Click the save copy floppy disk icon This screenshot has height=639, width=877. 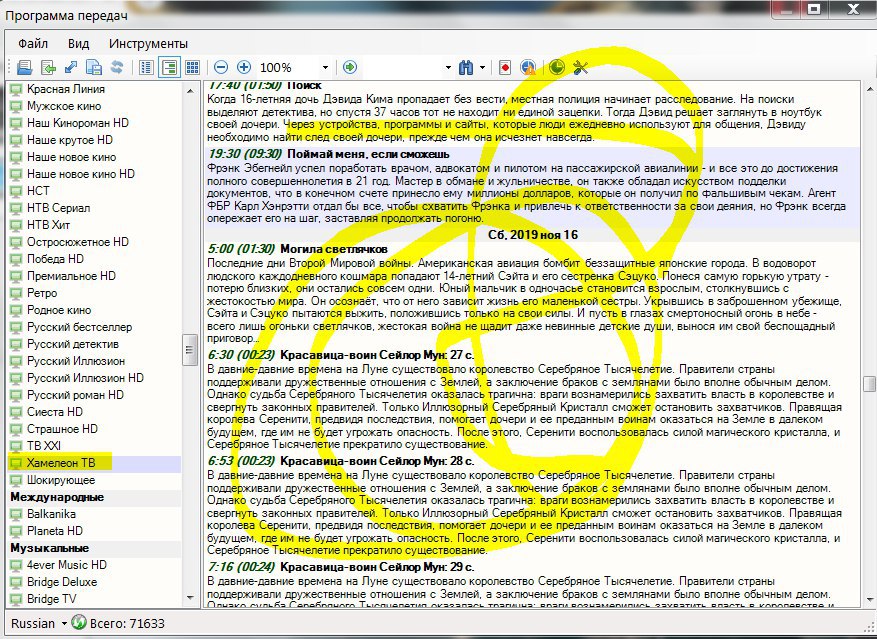[94, 68]
